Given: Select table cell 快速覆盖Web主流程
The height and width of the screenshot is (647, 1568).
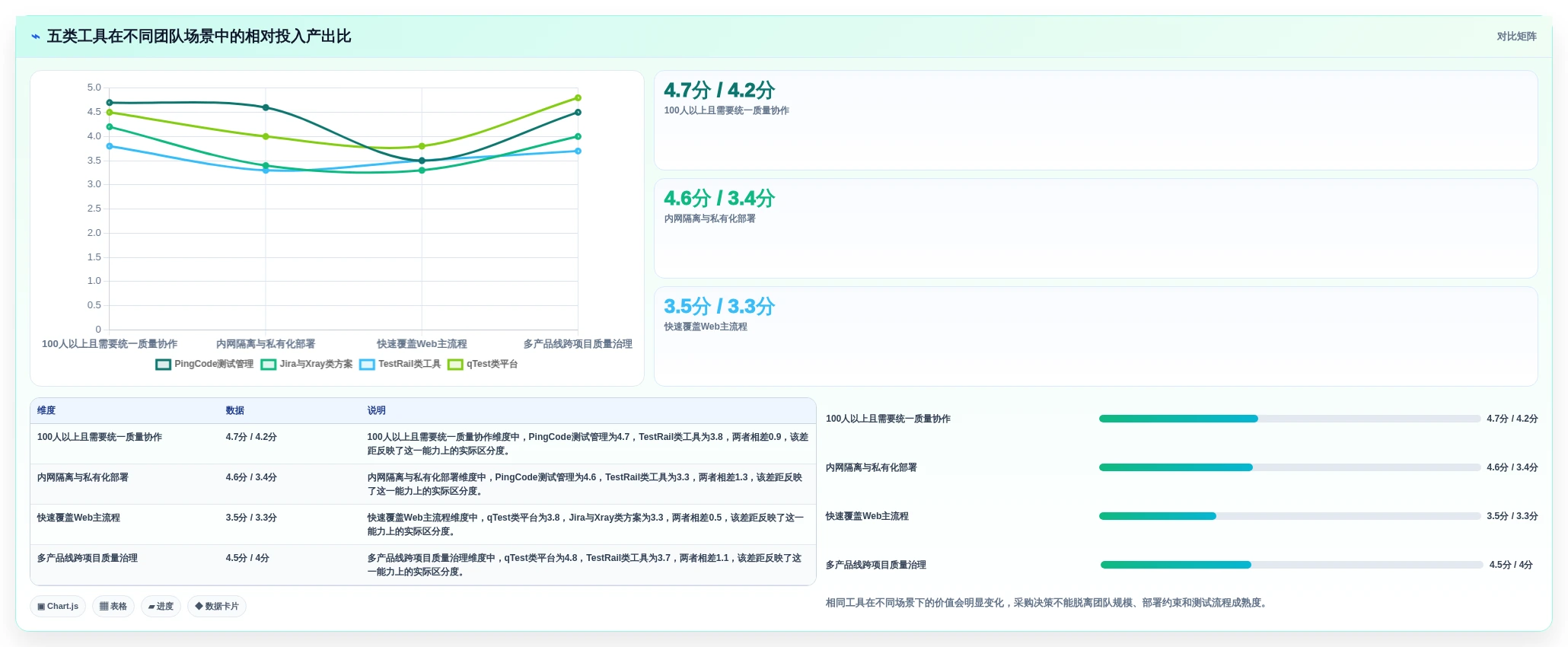Looking at the screenshot, I should [x=78, y=518].
